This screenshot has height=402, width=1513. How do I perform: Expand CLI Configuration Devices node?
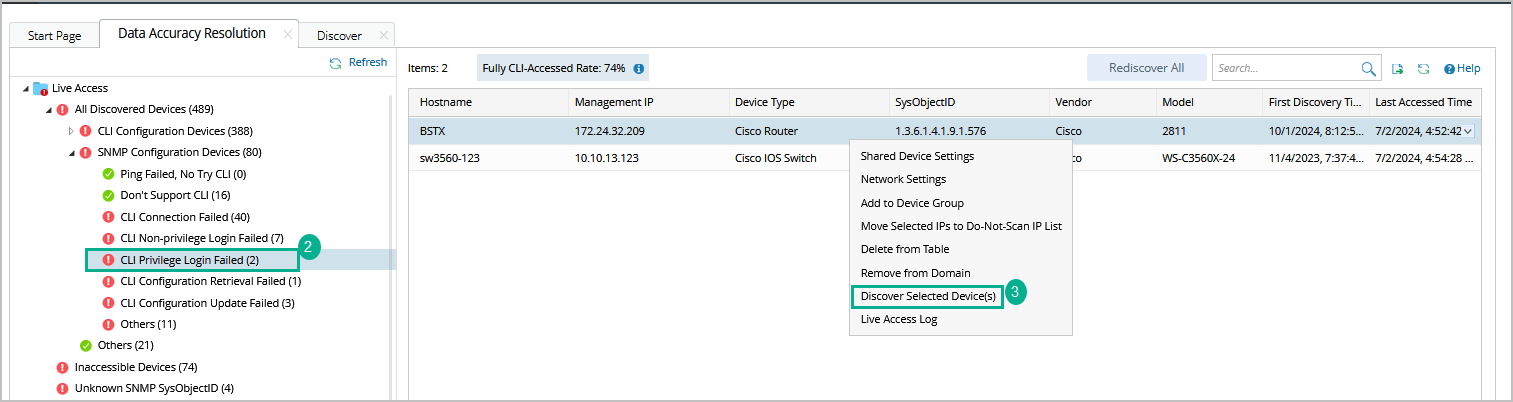(x=70, y=131)
